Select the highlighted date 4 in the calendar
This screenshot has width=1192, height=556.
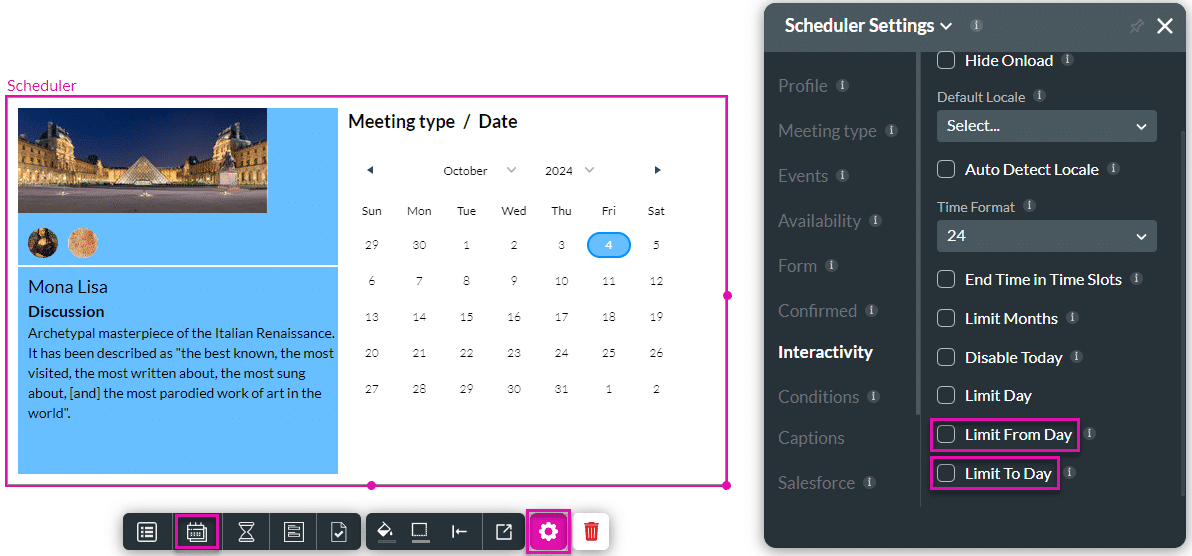[x=608, y=245]
